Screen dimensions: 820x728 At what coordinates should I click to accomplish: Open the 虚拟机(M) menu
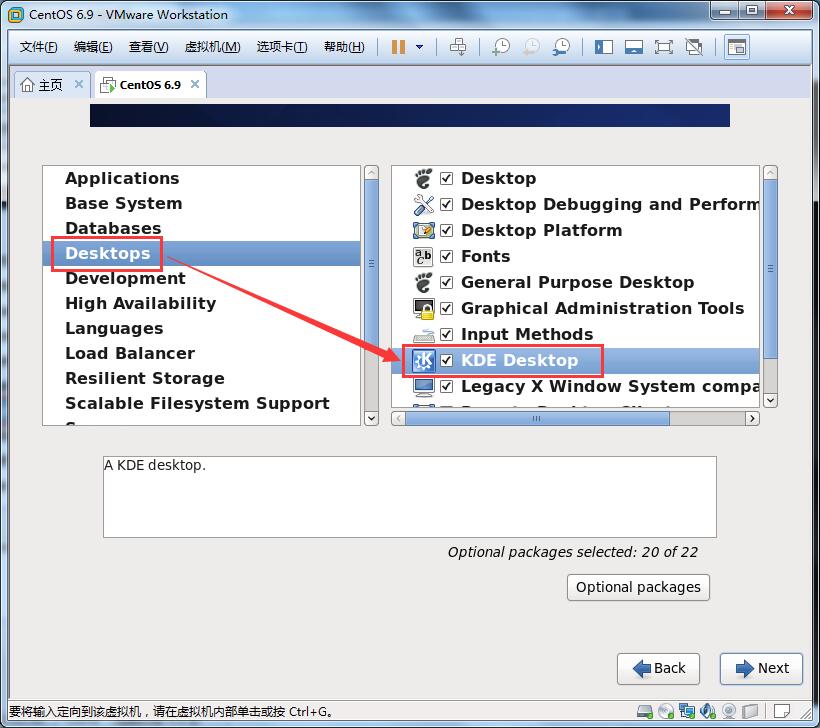point(212,47)
